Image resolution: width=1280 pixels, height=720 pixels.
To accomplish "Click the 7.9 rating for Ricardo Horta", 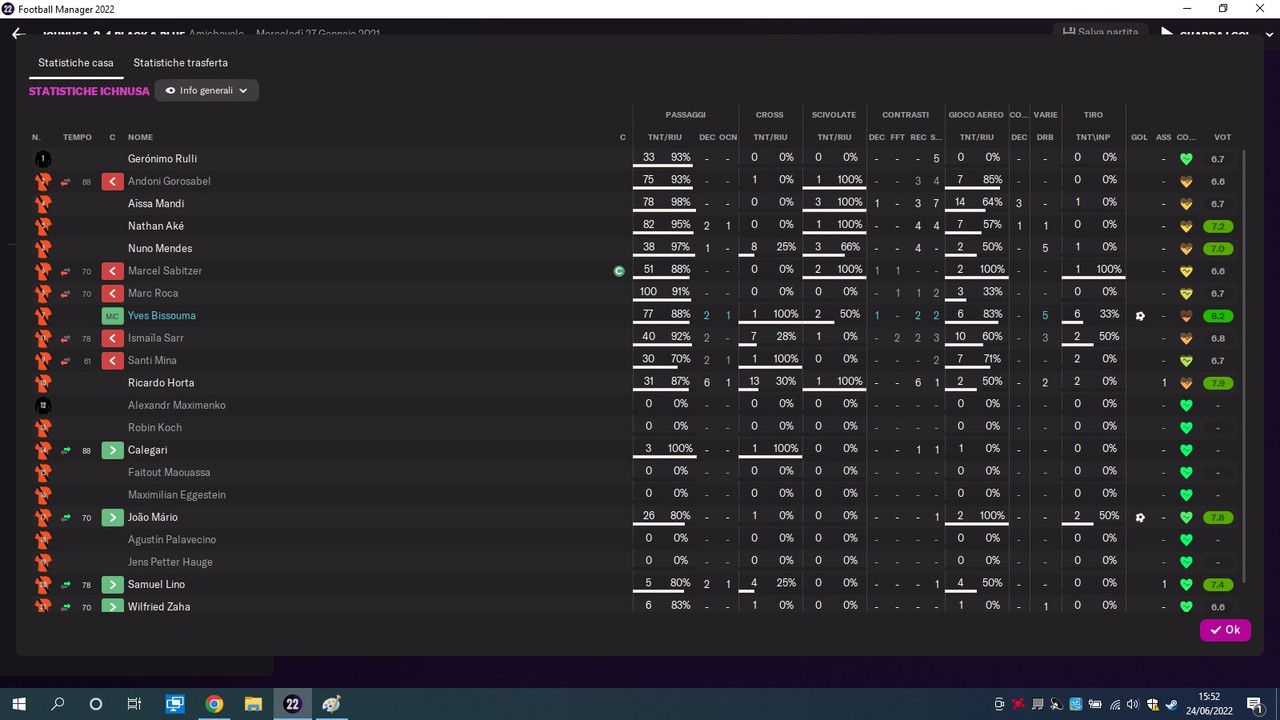I will pyautogui.click(x=1217, y=383).
